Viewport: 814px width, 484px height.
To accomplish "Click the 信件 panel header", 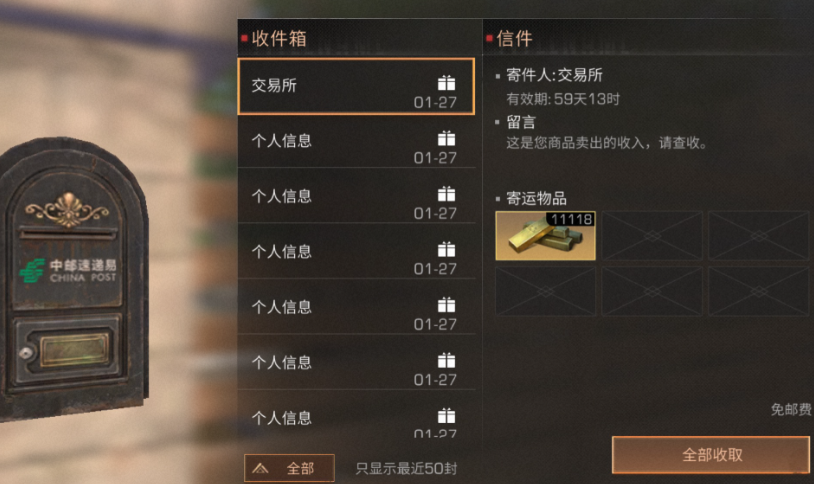I will 514,38.
